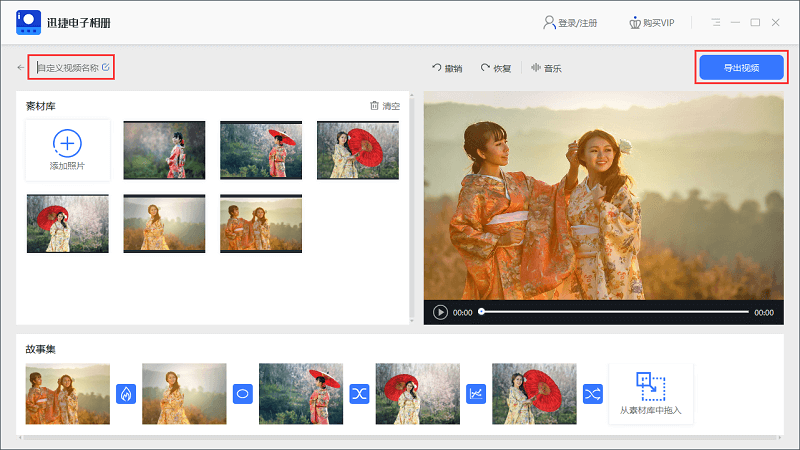Click the last shuffle transition icon in storyboard
The height and width of the screenshot is (450, 800).
point(593,394)
